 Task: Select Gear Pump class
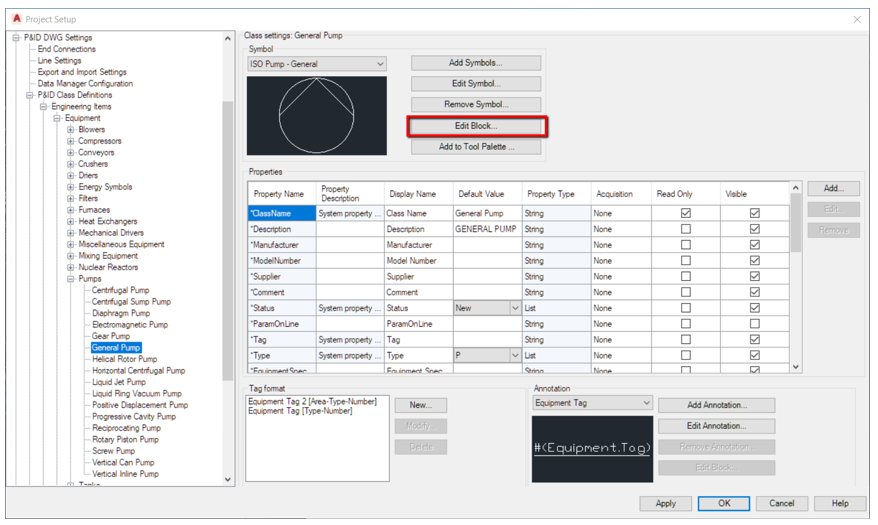coord(111,336)
